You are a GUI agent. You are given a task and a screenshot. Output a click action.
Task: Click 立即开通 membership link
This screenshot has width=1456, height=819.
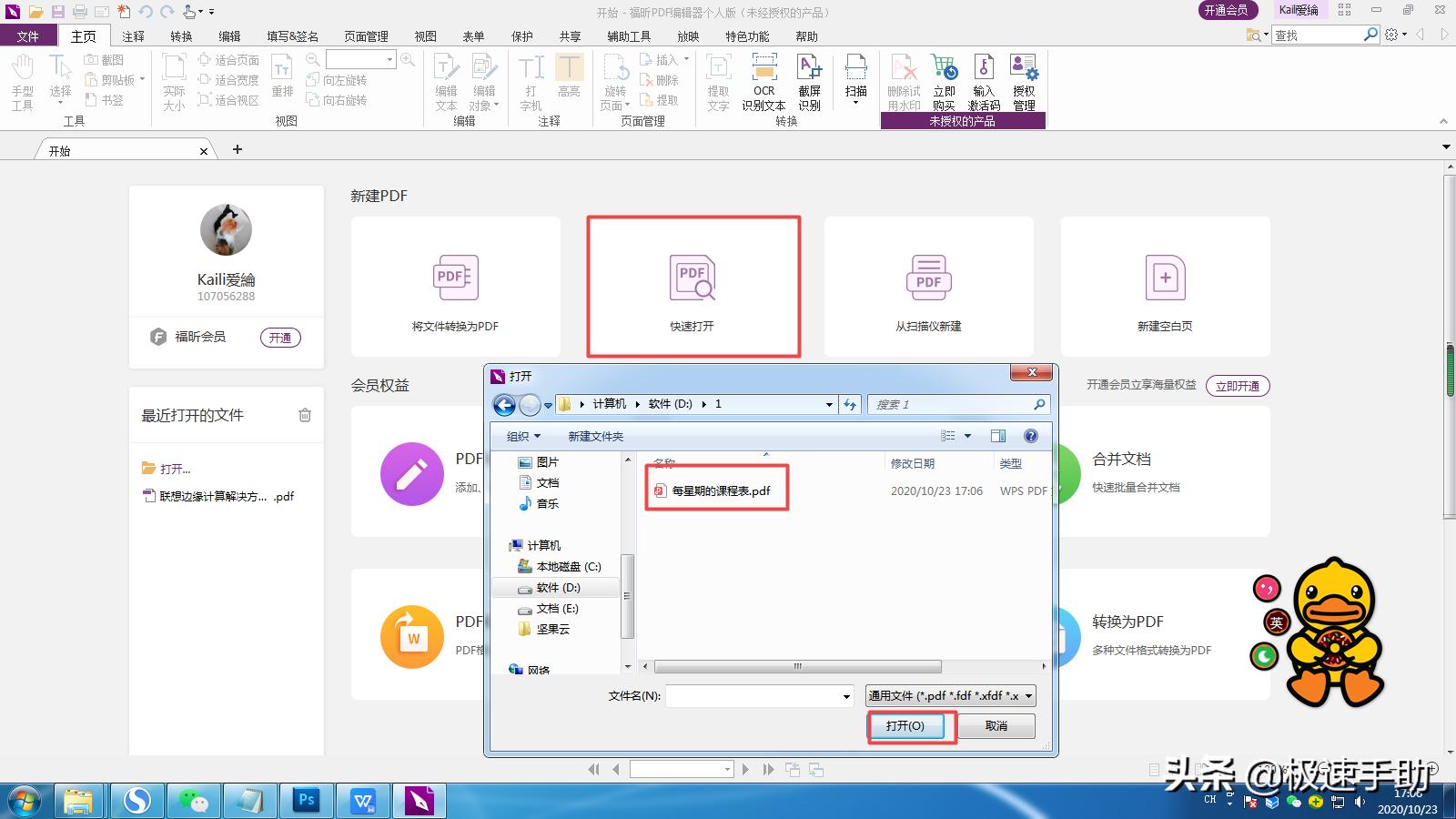[x=1237, y=385]
